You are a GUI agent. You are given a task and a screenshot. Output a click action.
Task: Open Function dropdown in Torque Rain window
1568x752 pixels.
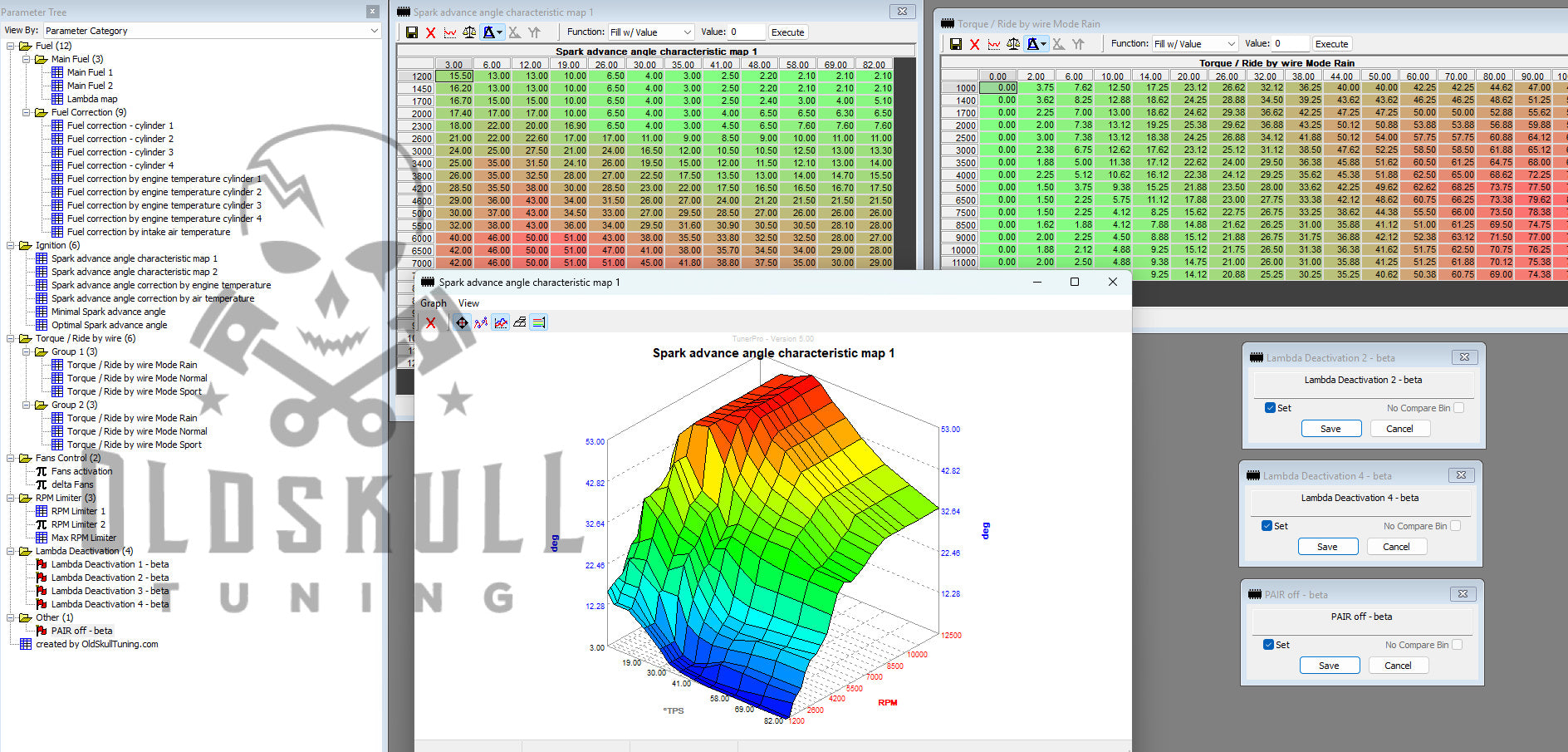pyautogui.click(x=1195, y=44)
